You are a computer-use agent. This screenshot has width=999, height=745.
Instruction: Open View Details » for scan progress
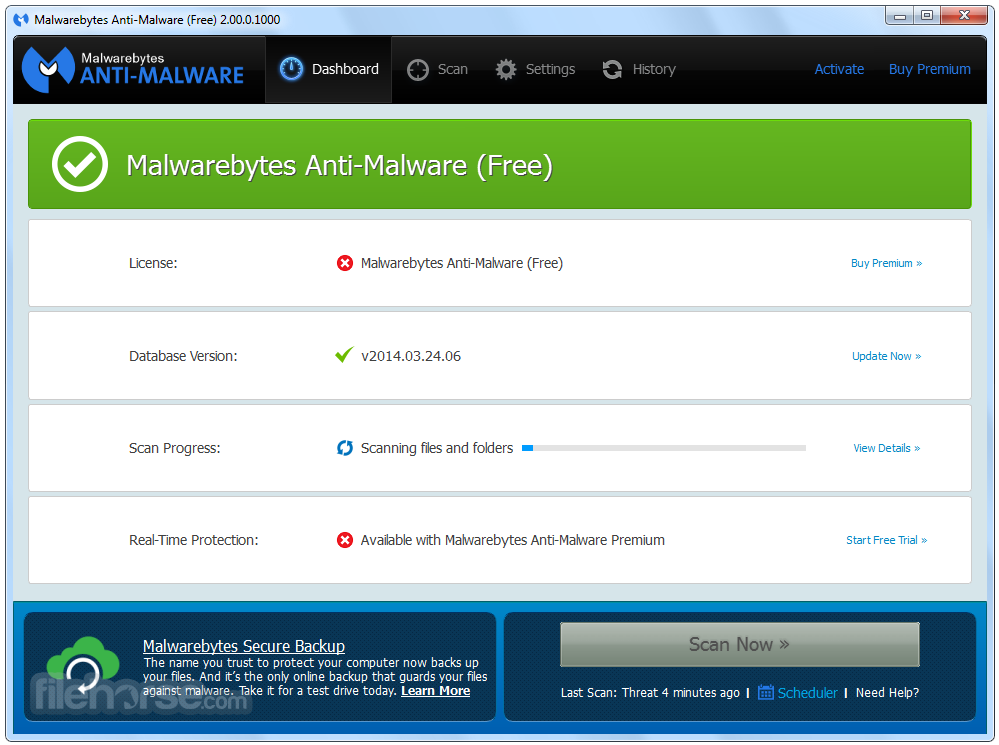pos(886,448)
